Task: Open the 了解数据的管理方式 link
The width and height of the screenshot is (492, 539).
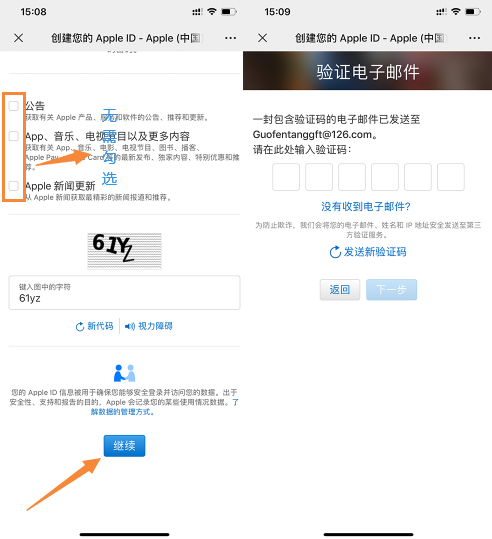Action: [x=164, y=407]
